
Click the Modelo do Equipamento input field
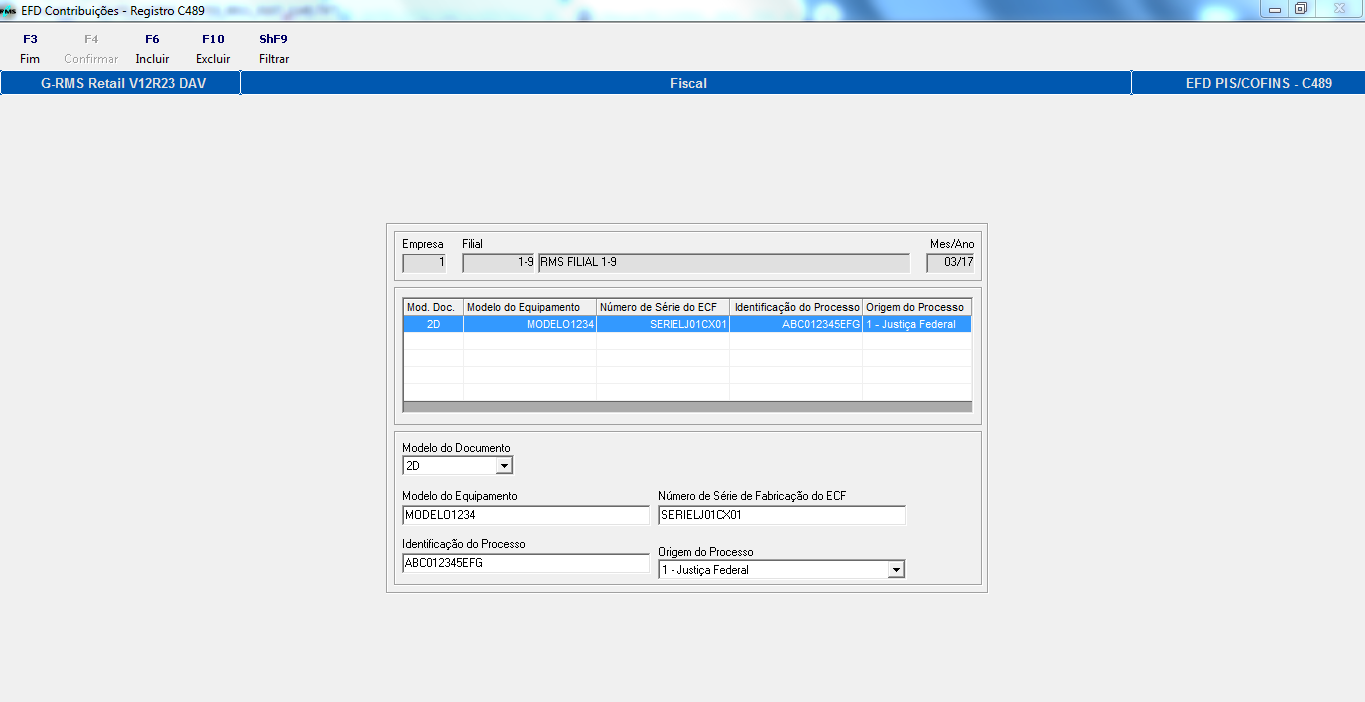525,515
